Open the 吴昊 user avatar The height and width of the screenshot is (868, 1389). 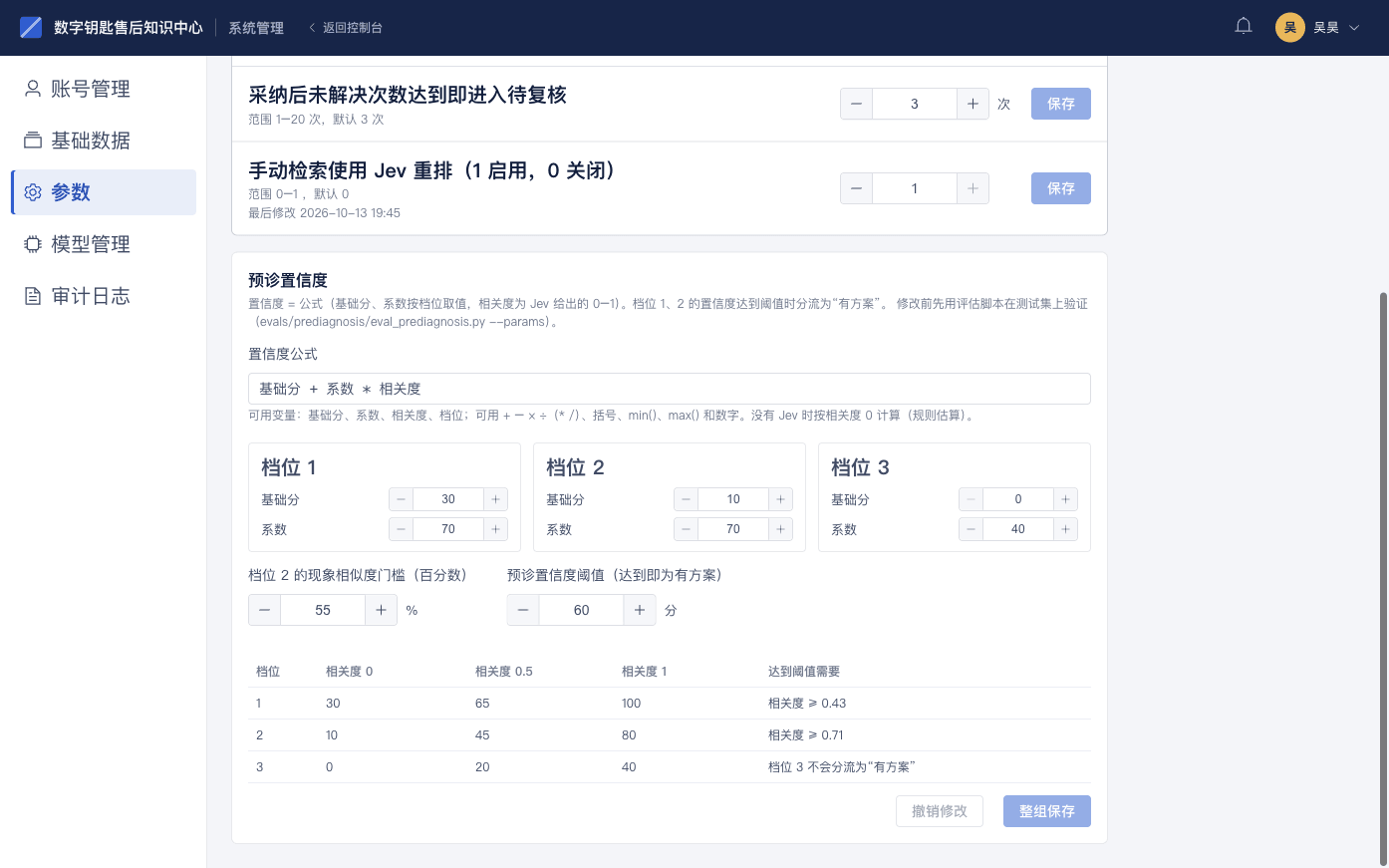click(1290, 27)
